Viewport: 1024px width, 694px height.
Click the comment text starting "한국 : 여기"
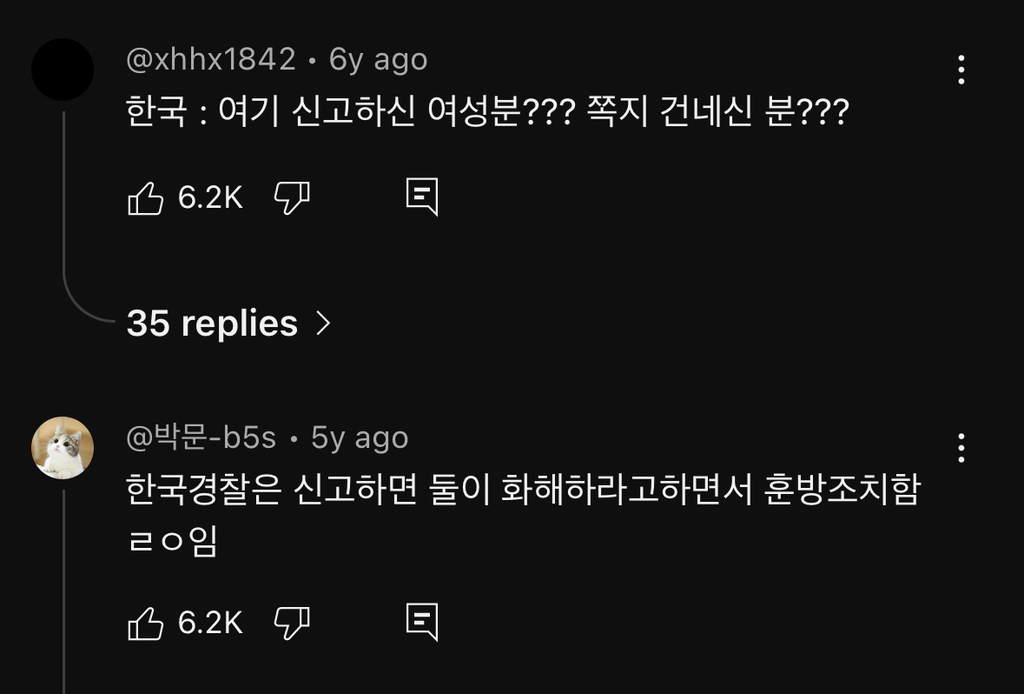click(x=487, y=110)
